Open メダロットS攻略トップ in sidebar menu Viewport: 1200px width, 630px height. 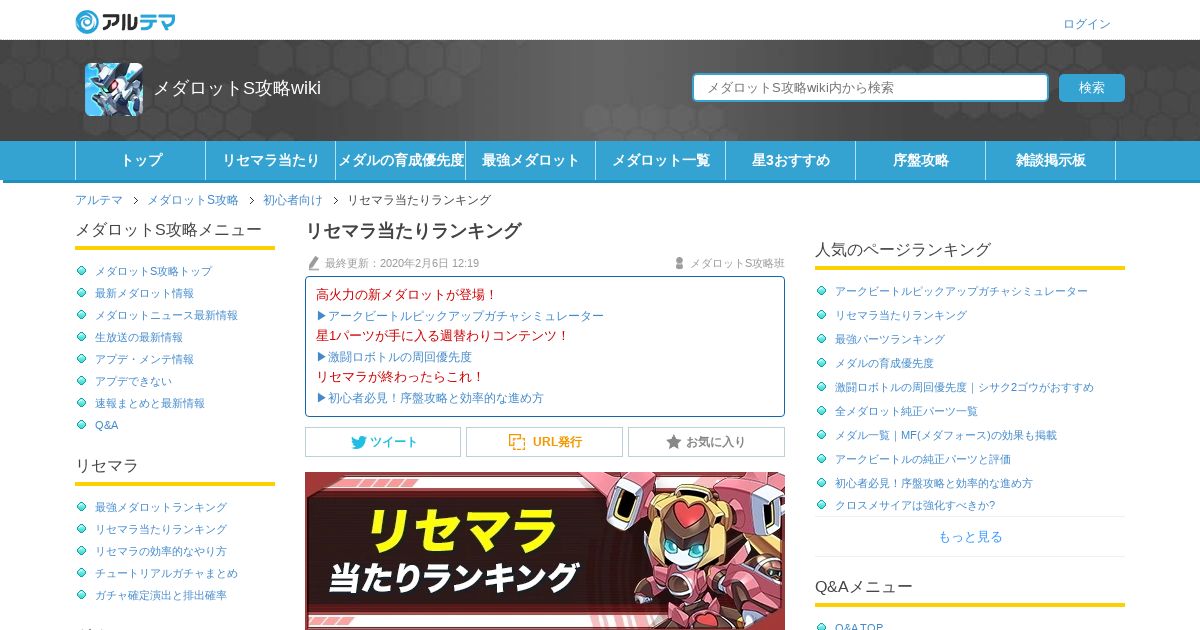153,271
